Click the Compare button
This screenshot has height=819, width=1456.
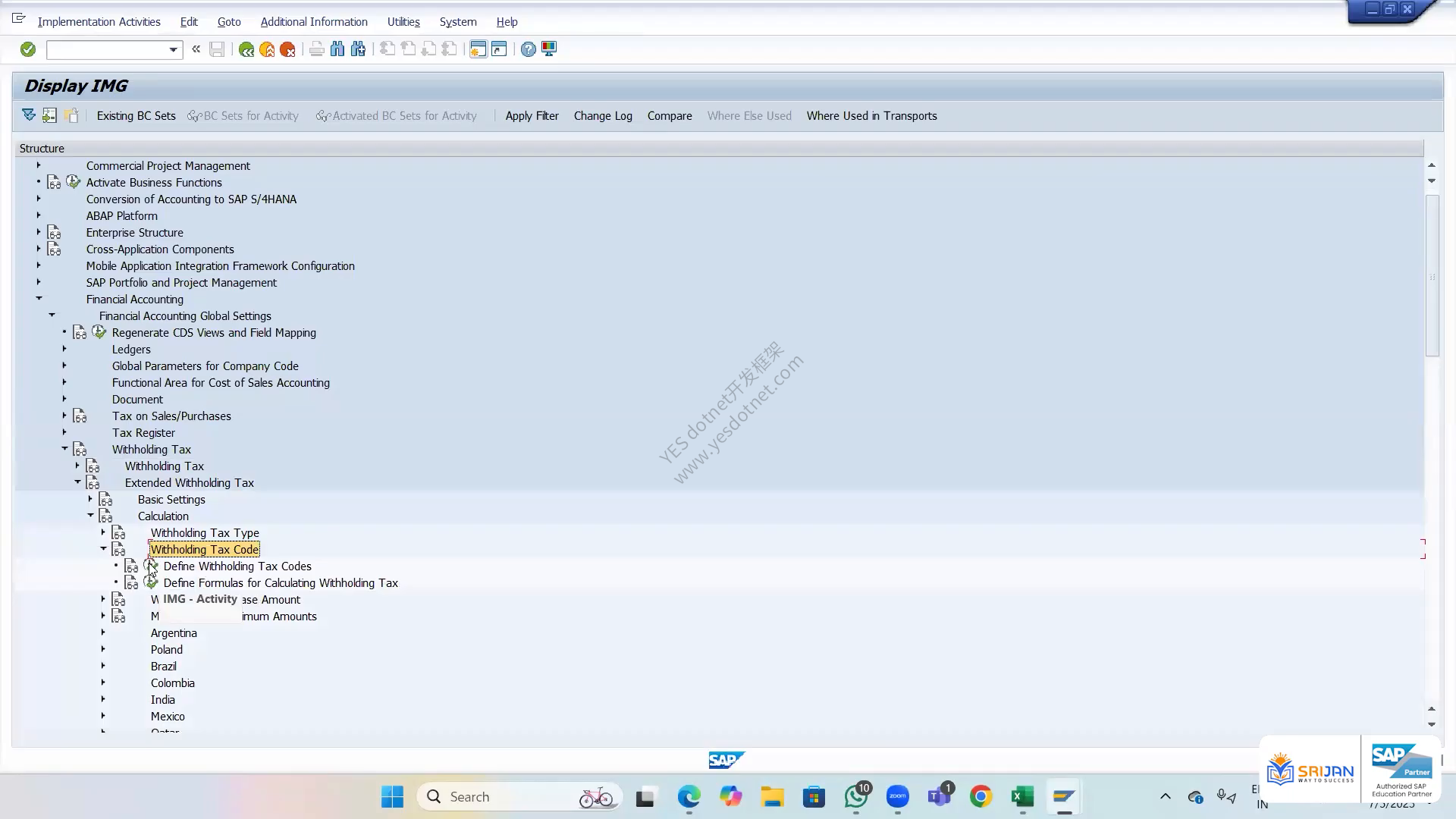[670, 116]
